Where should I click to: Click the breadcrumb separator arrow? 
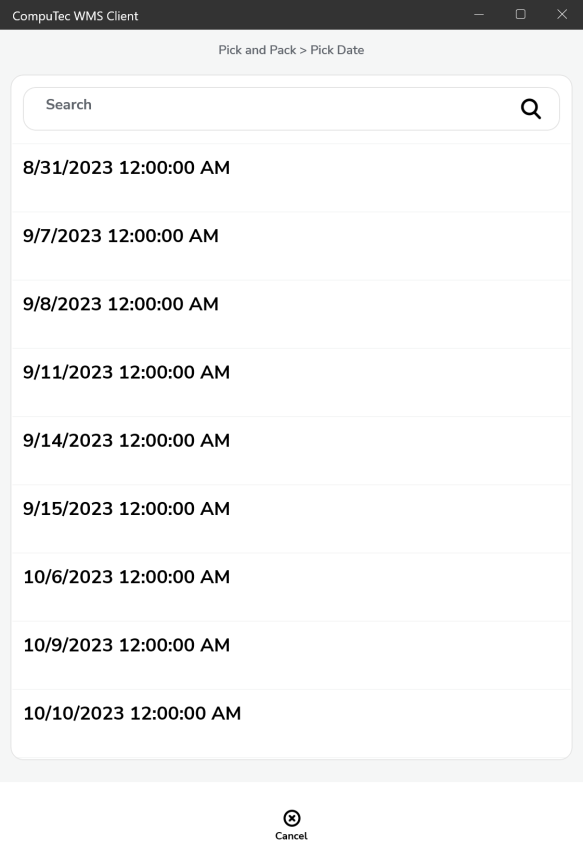303,51
